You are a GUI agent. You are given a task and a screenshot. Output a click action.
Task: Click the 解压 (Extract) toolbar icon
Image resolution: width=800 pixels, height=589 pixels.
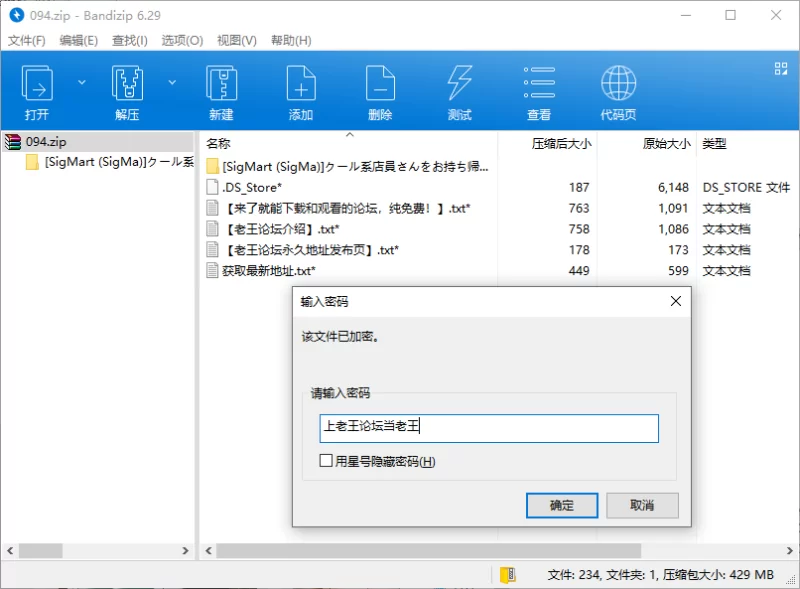pyautogui.click(x=127, y=83)
